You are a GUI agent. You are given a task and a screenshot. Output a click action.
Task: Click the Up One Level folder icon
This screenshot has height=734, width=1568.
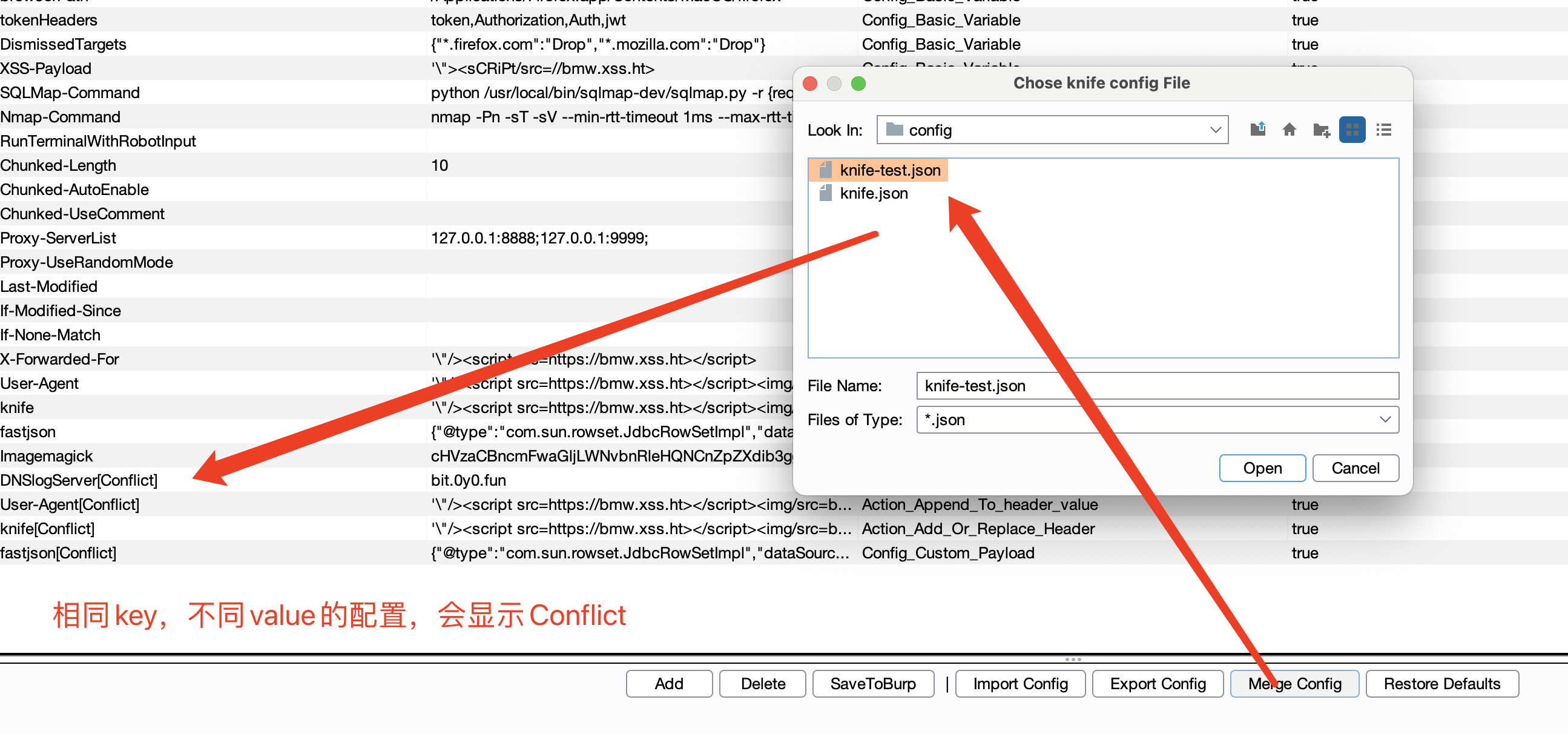1257,130
